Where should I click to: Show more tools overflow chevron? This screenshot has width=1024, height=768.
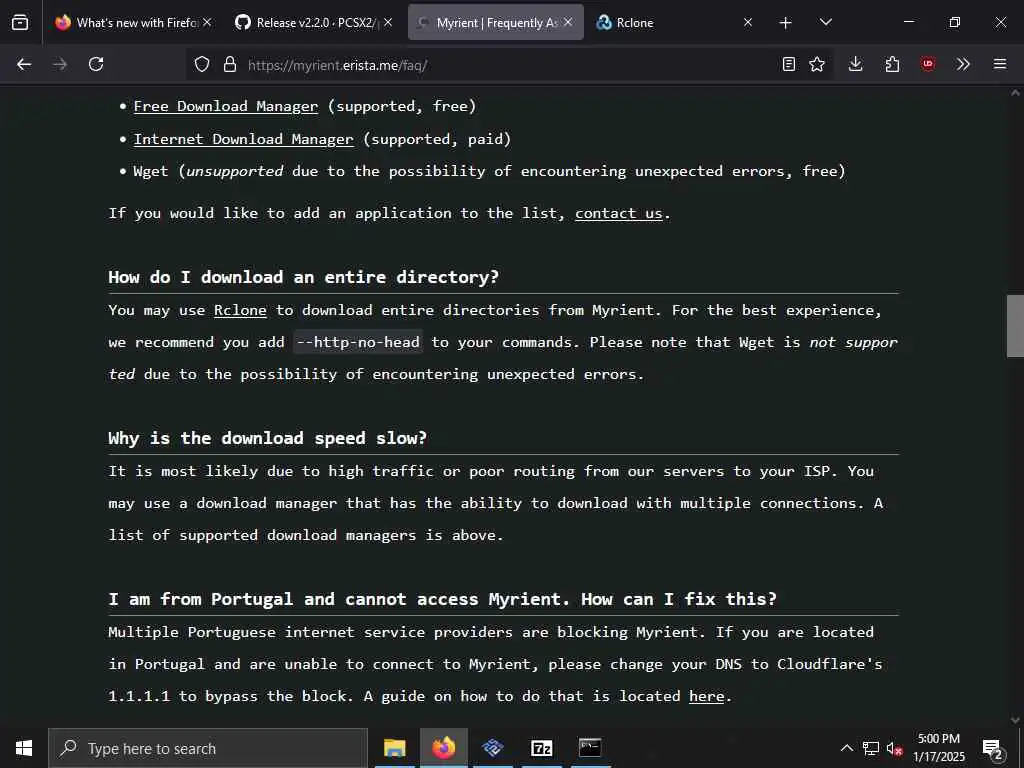(963, 64)
